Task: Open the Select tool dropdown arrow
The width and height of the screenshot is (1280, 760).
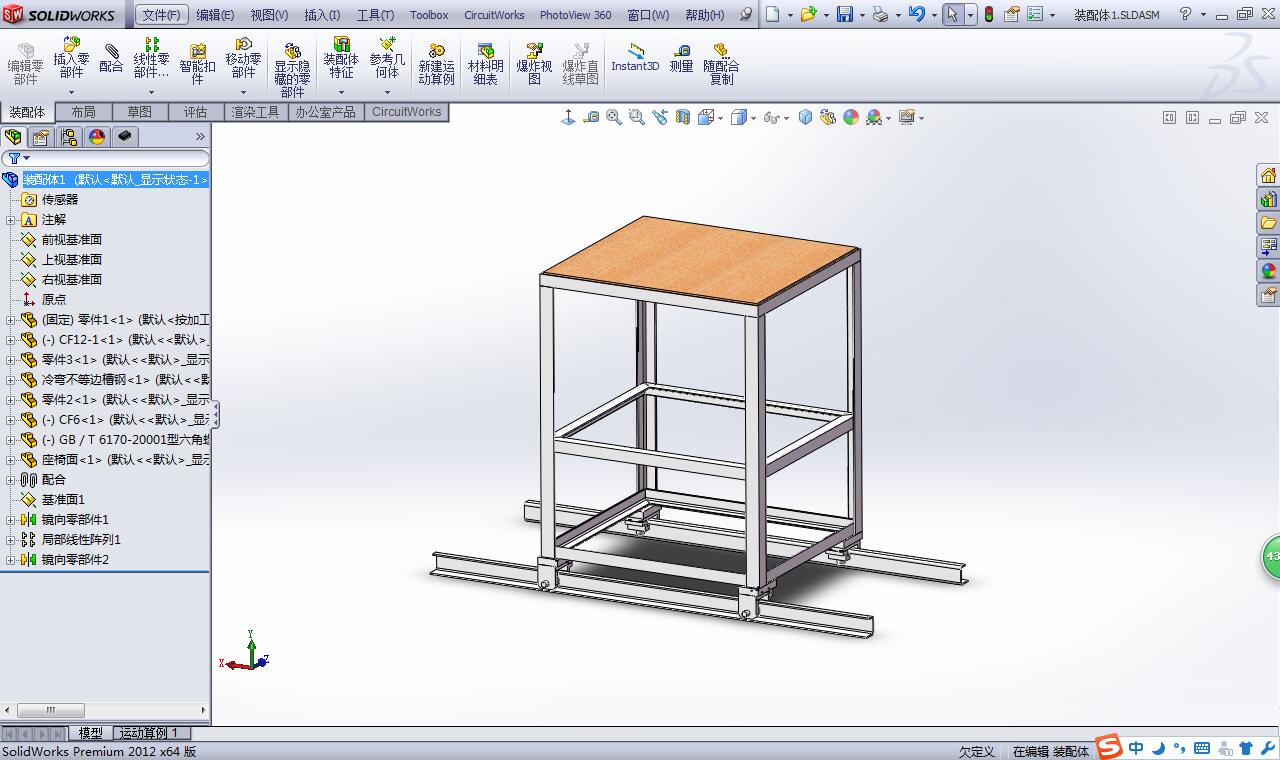Action: [969, 15]
